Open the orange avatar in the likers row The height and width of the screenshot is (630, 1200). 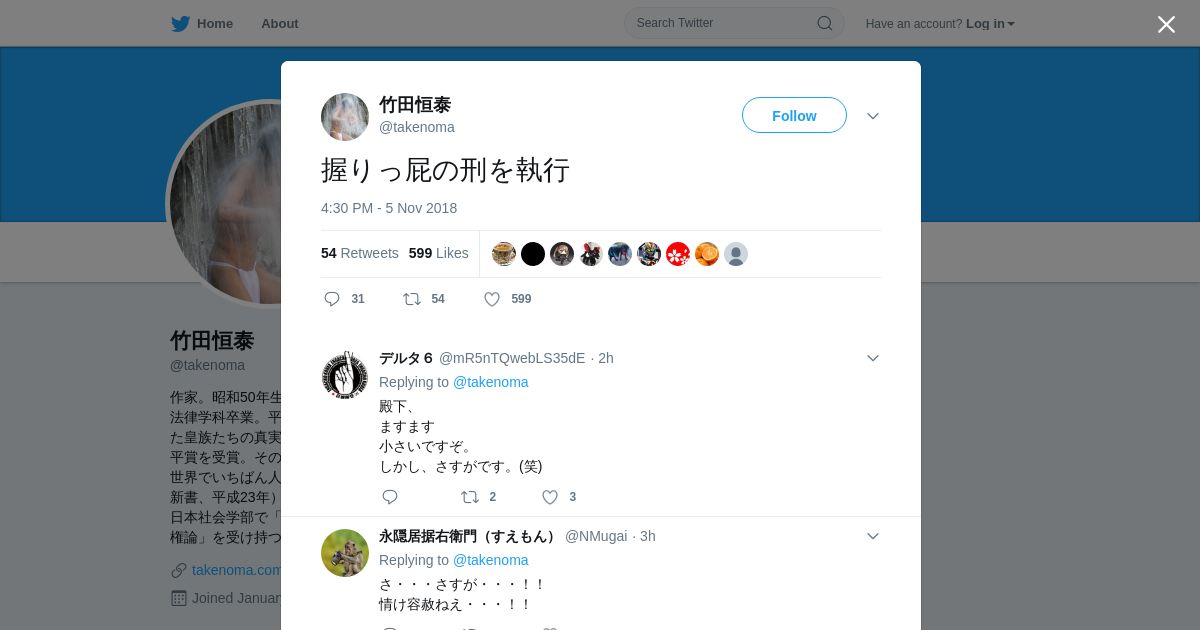pyautogui.click(x=707, y=254)
